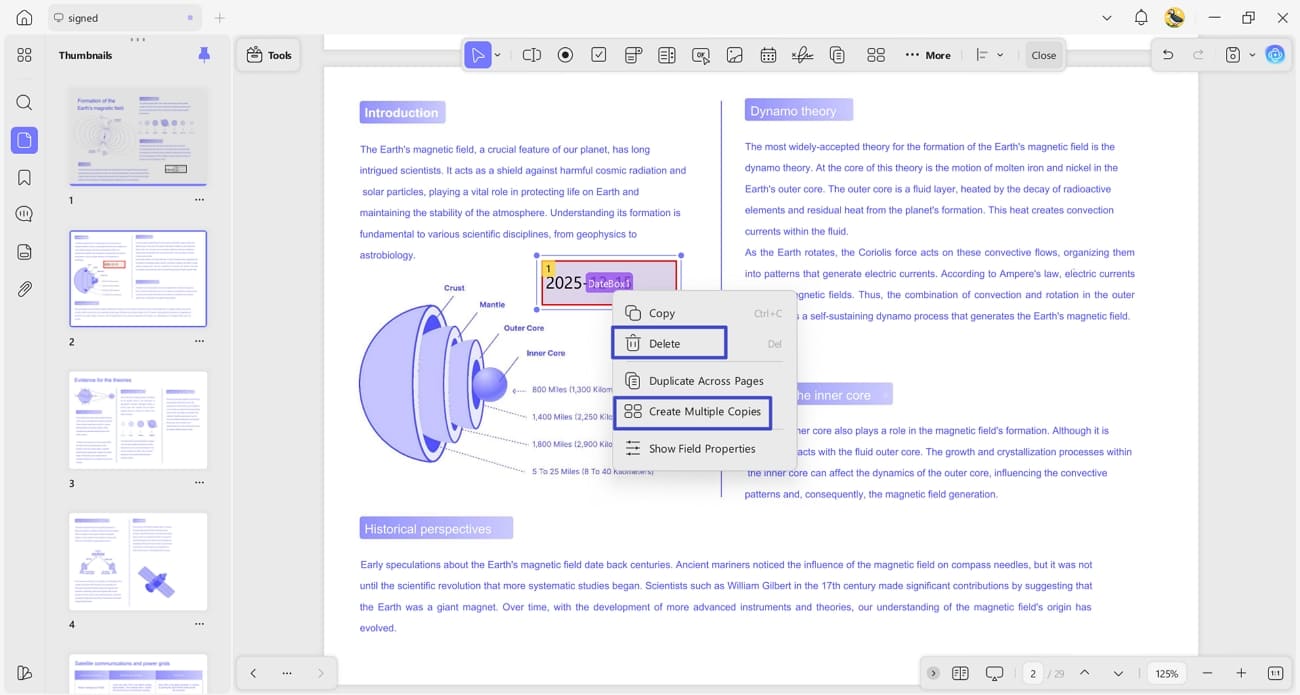
Task: Click the duplicate across pages toolbar icon
Action: tap(837, 55)
